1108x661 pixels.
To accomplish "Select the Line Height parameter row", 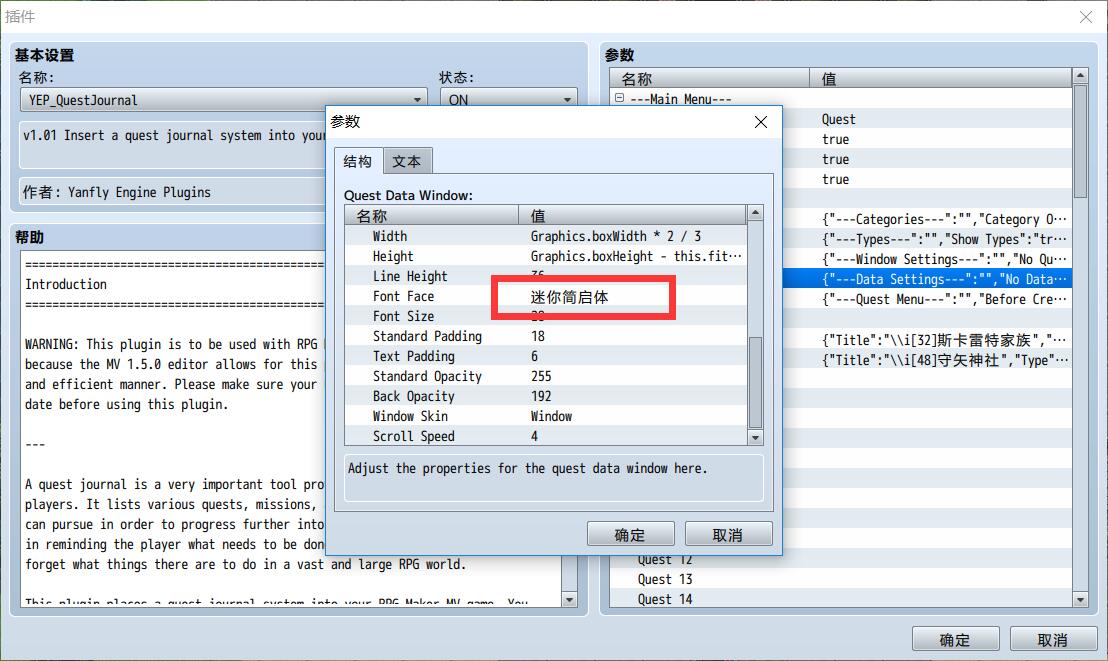I will click(x=546, y=276).
